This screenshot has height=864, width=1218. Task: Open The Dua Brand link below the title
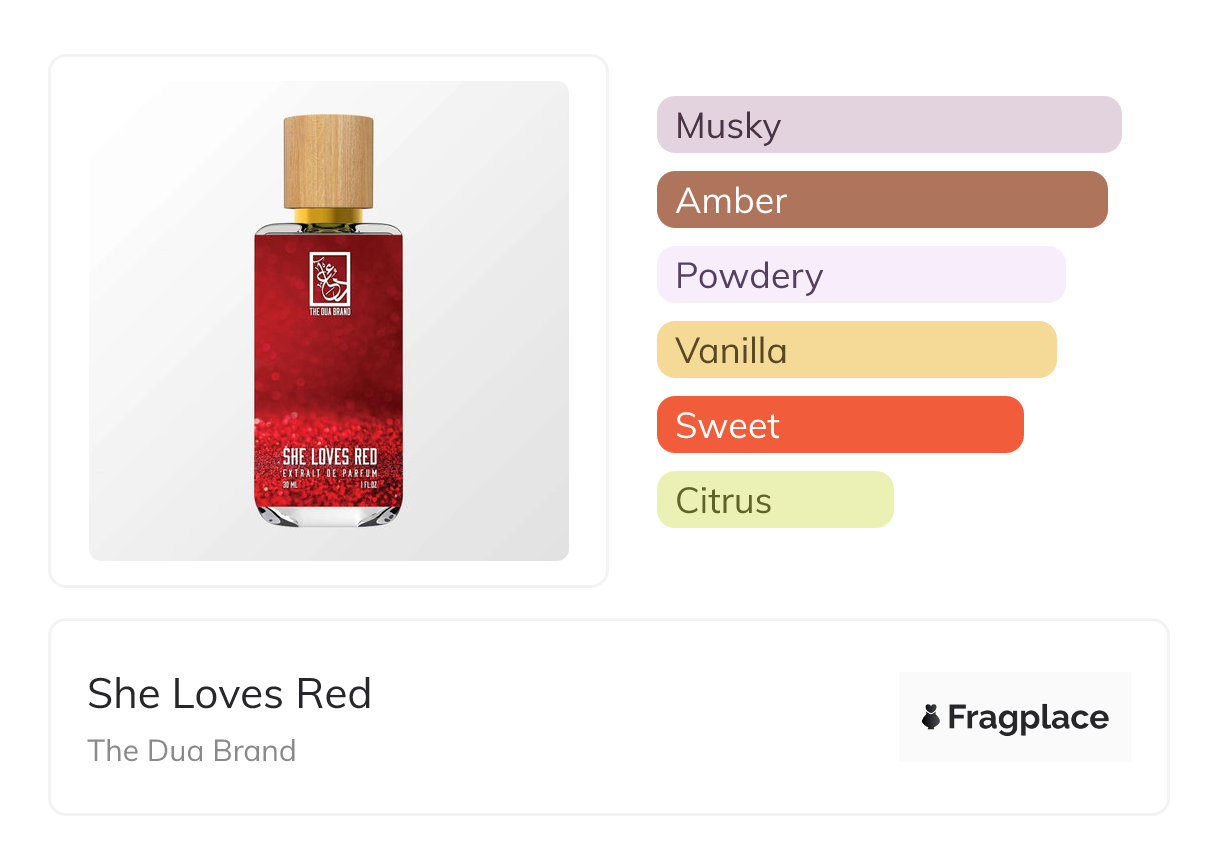[191, 751]
